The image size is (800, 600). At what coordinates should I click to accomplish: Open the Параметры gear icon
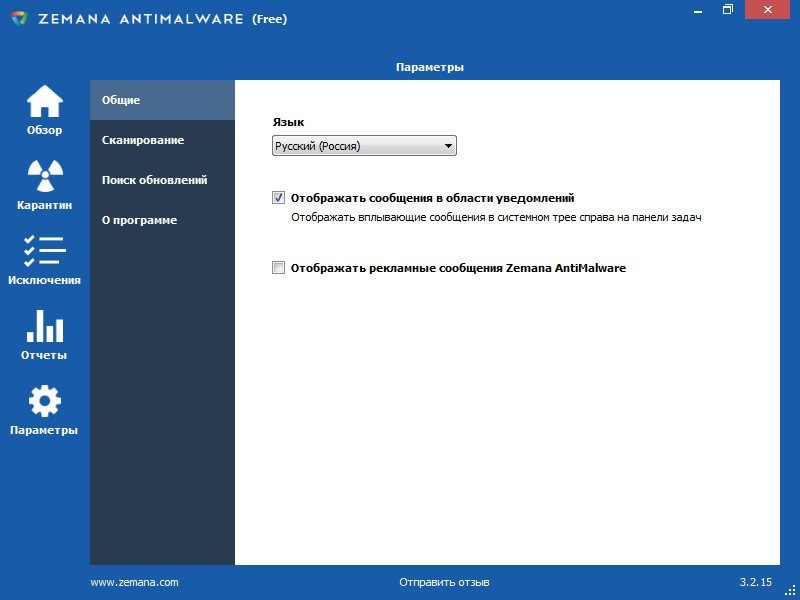tap(45, 401)
